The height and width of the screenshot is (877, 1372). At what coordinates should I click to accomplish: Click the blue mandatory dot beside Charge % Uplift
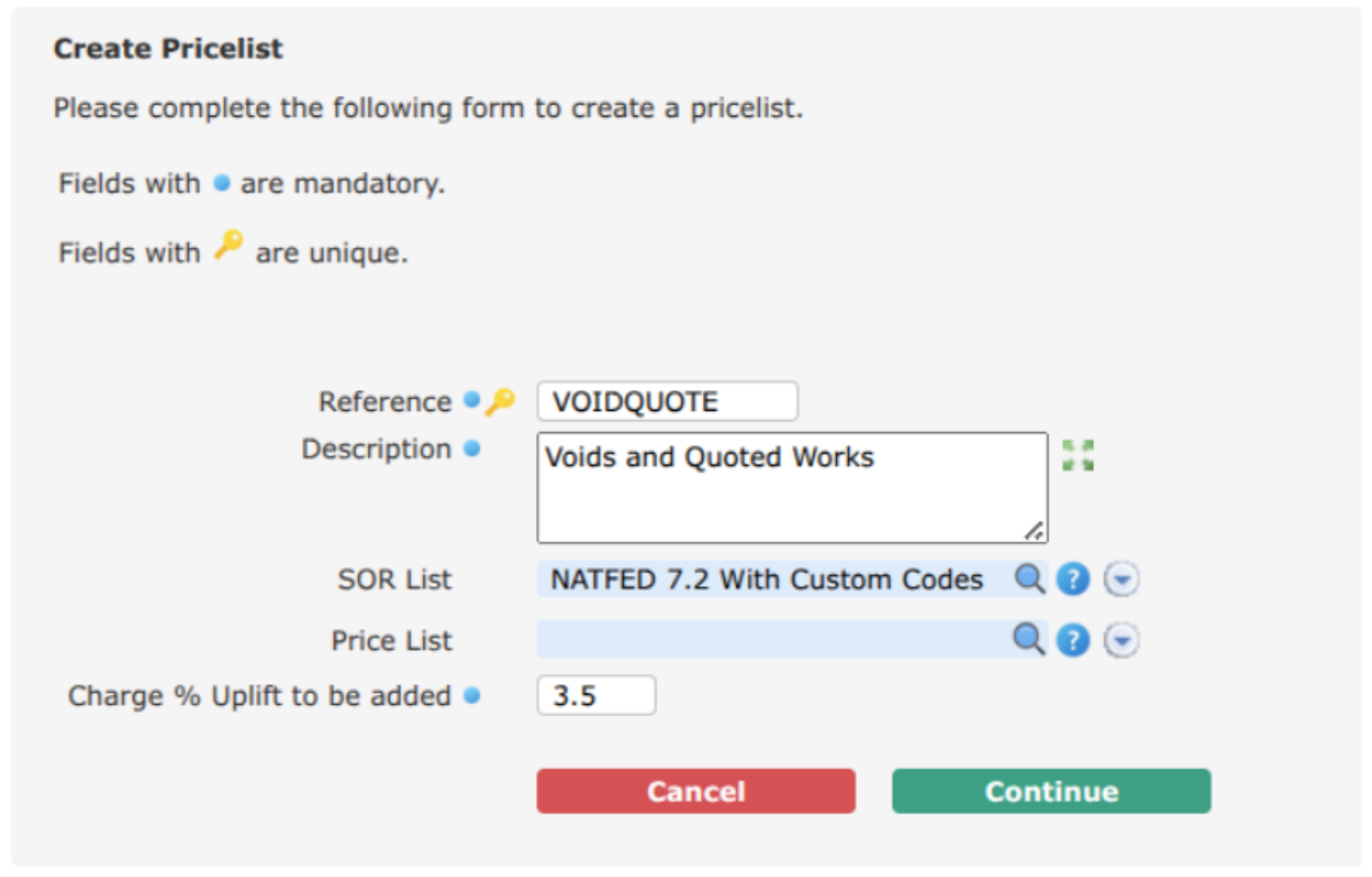(x=472, y=695)
